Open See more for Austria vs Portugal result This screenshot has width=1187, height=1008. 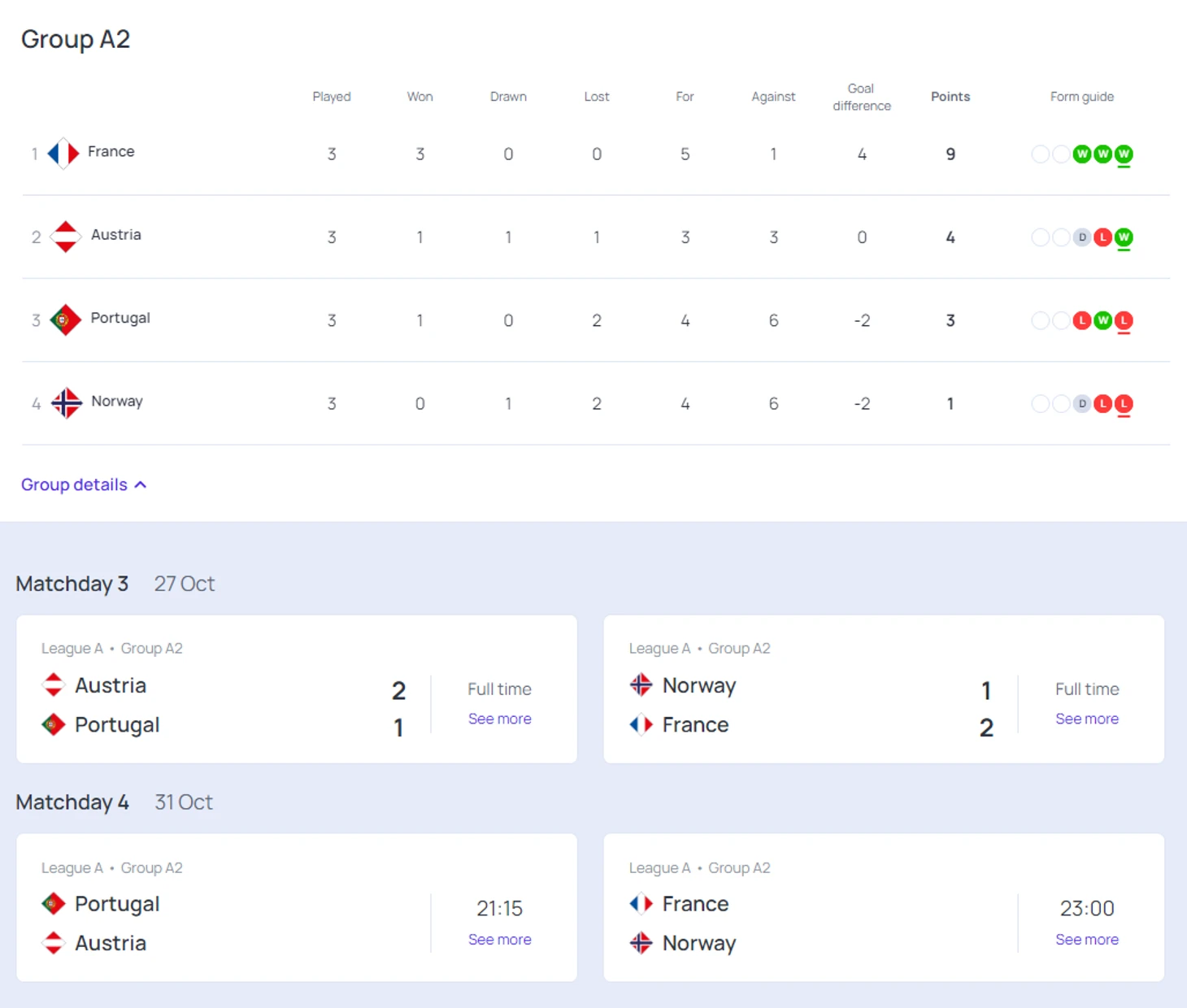[499, 719]
